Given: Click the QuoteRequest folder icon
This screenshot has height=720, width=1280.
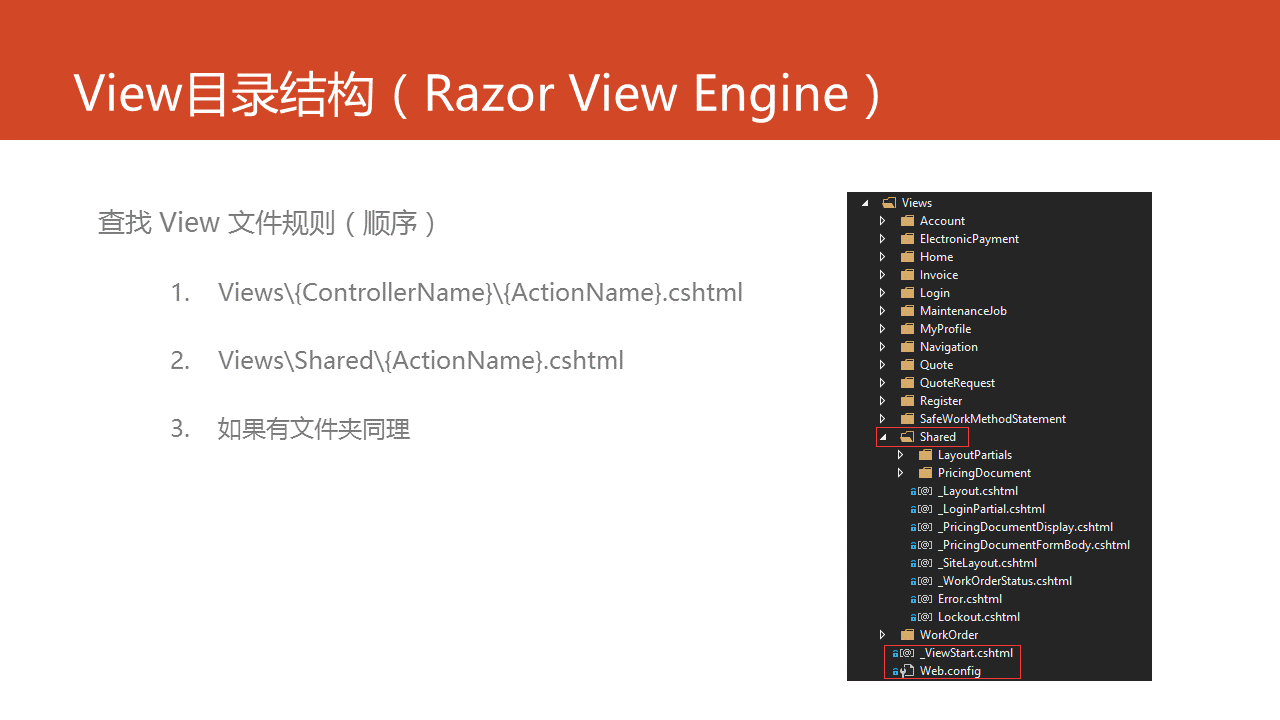Looking at the screenshot, I should (x=907, y=383).
